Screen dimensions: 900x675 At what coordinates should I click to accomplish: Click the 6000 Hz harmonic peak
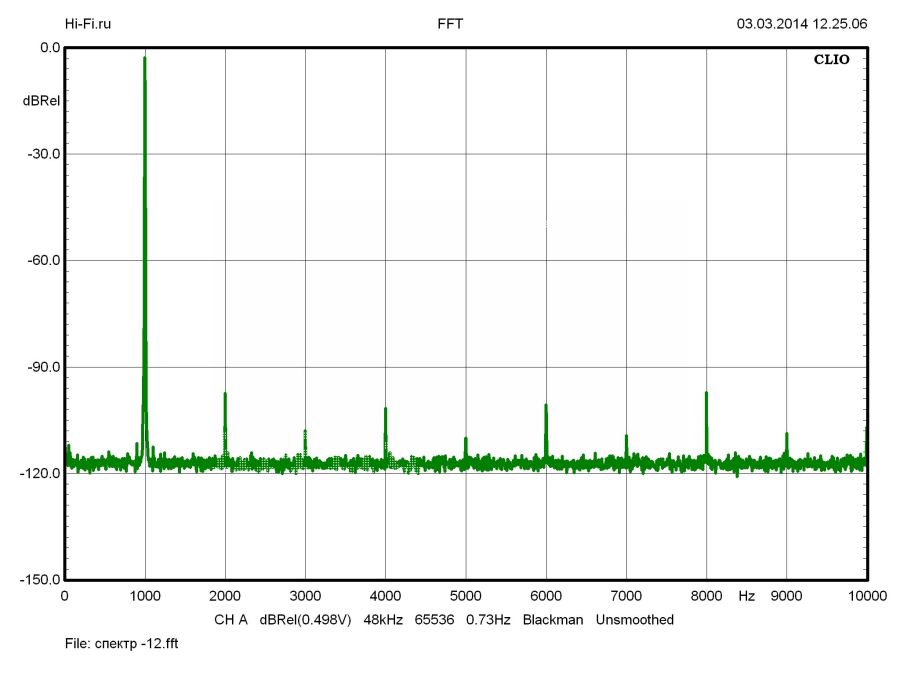click(x=546, y=407)
